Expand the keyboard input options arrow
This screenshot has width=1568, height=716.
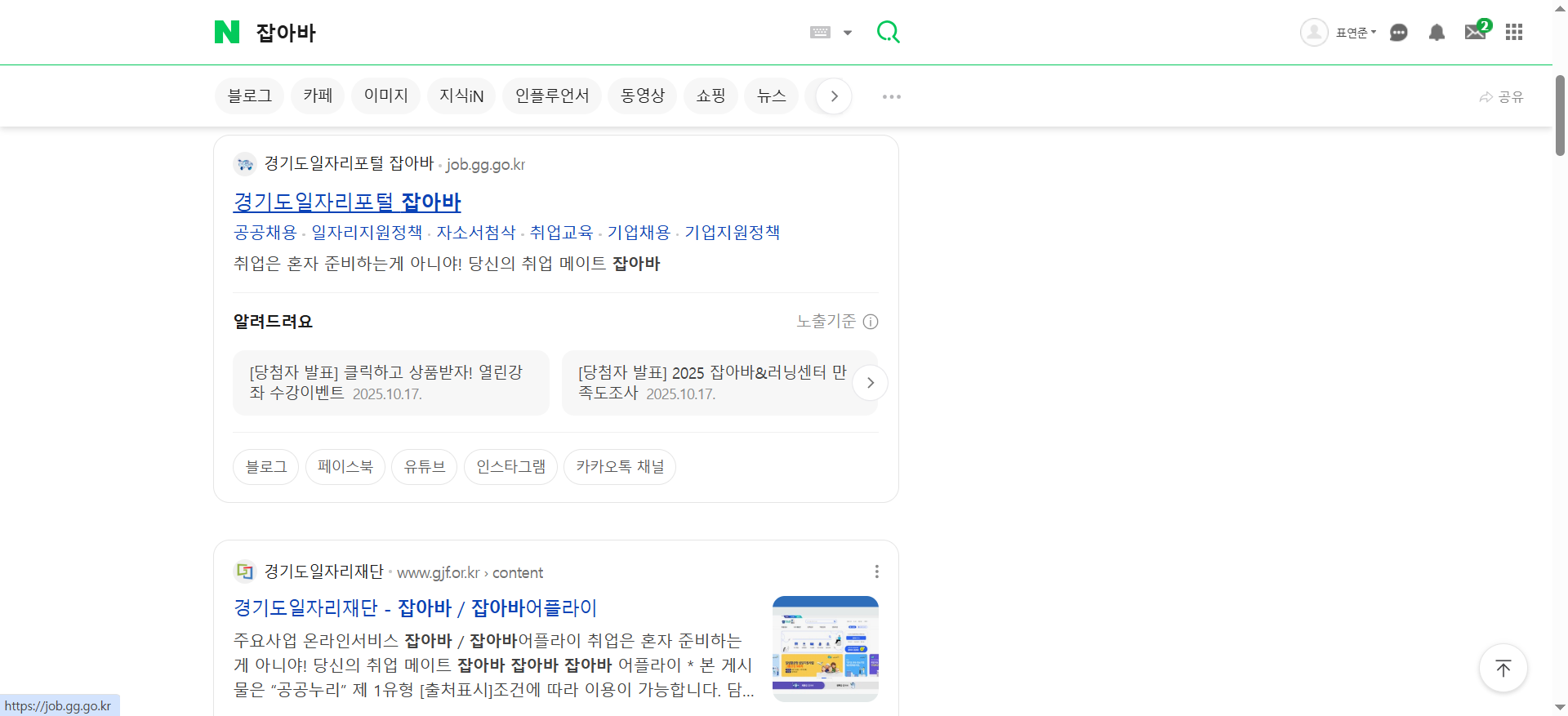click(848, 33)
